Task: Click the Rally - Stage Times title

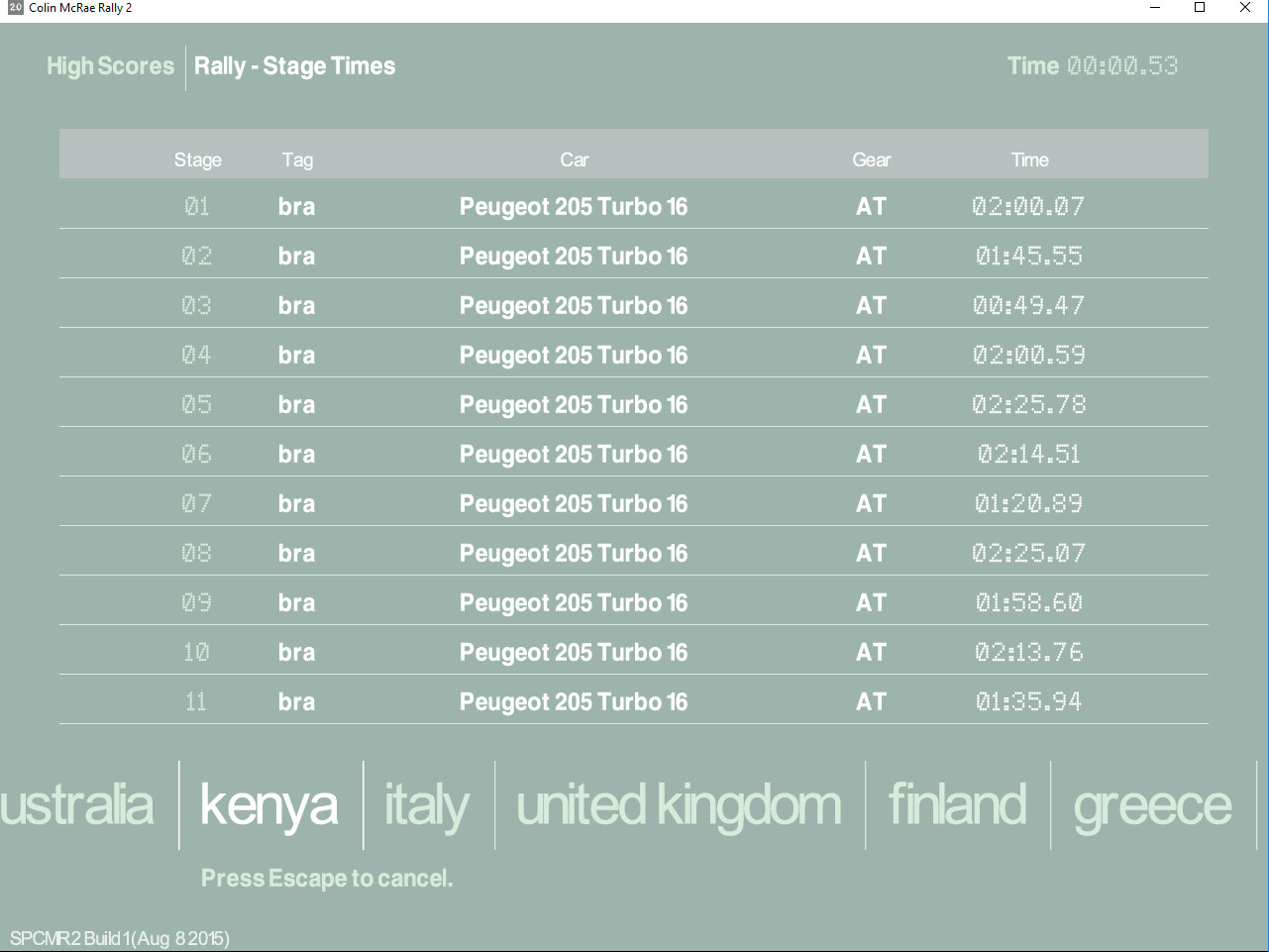Action: coord(294,66)
